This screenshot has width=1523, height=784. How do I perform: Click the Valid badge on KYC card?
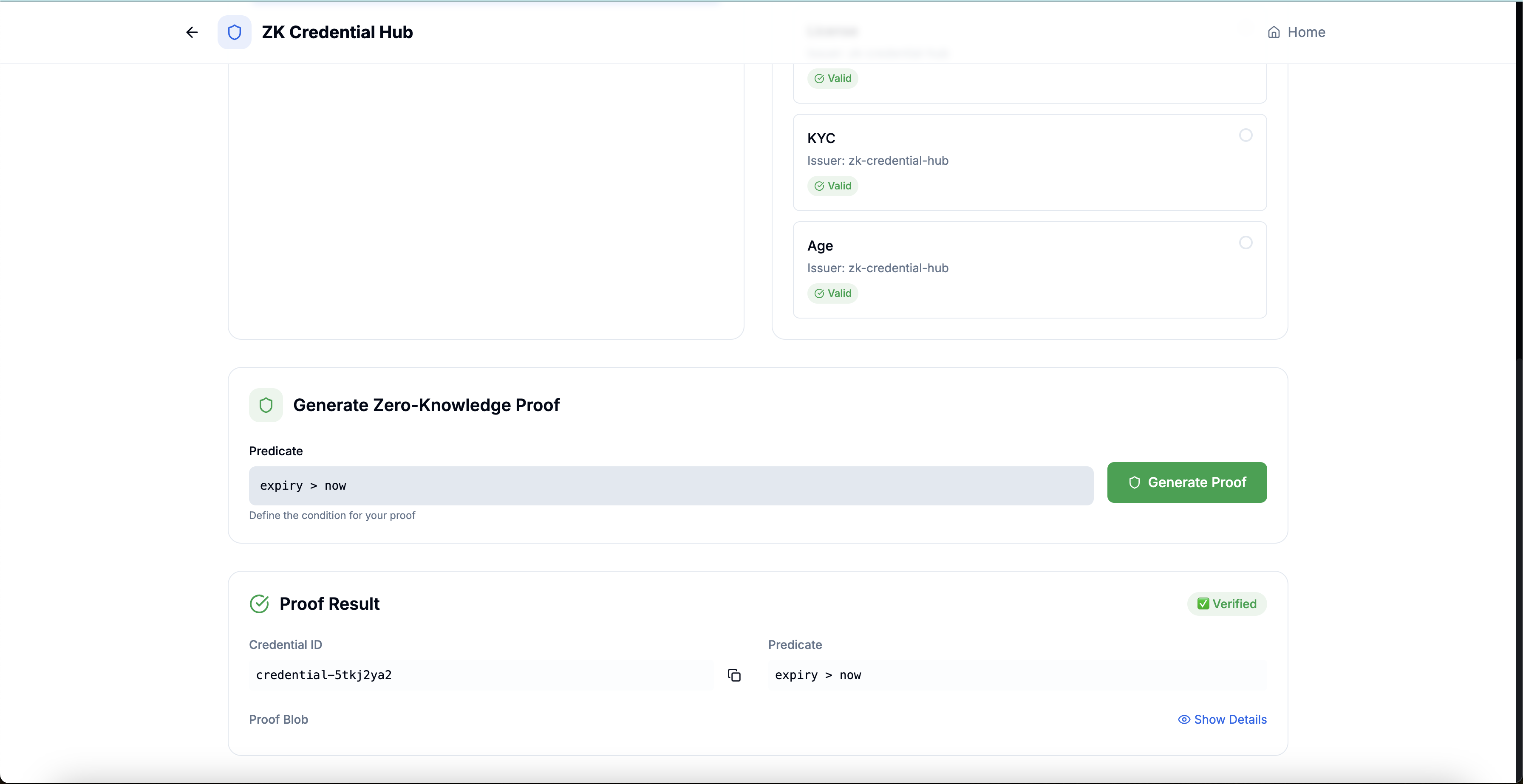coord(832,186)
